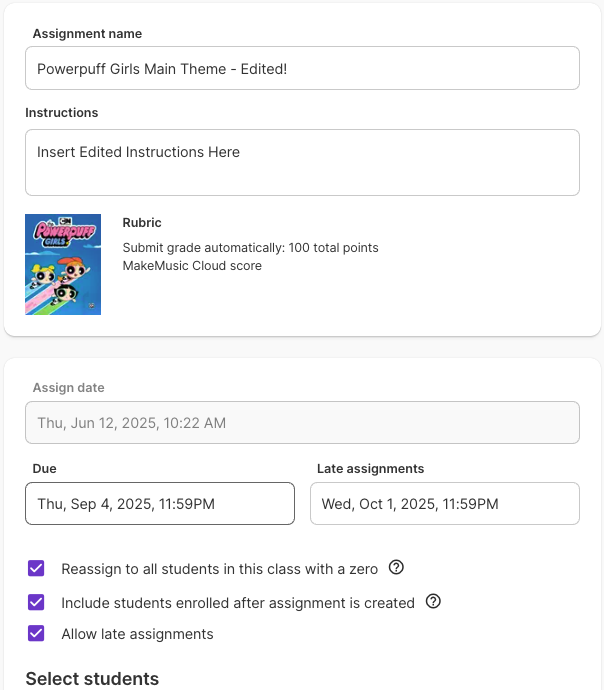
Task: Click inside the Instructions text area
Action: (302, 162)
